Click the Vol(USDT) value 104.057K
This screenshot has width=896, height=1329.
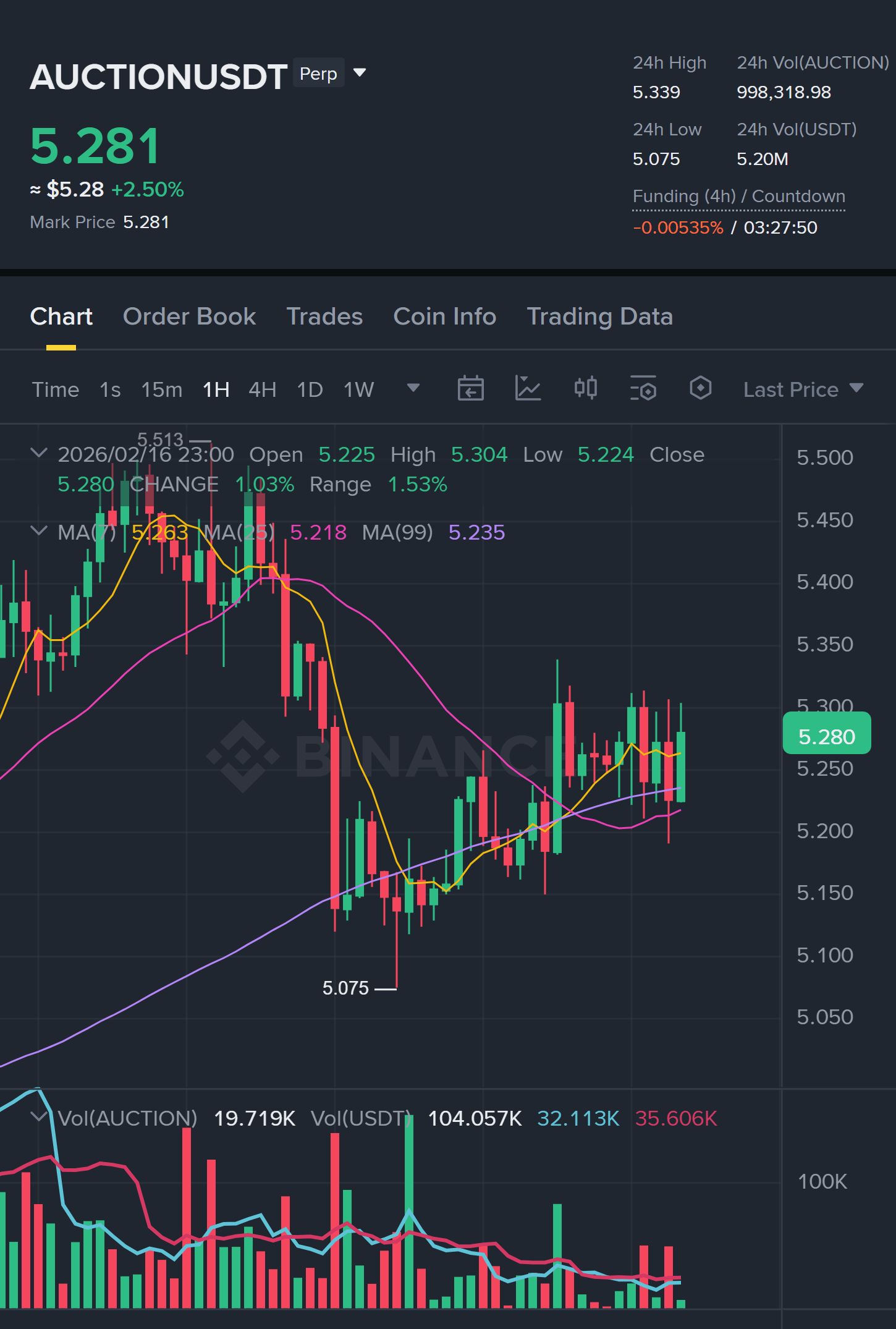pyautogui.click(x=475, y=1118)
